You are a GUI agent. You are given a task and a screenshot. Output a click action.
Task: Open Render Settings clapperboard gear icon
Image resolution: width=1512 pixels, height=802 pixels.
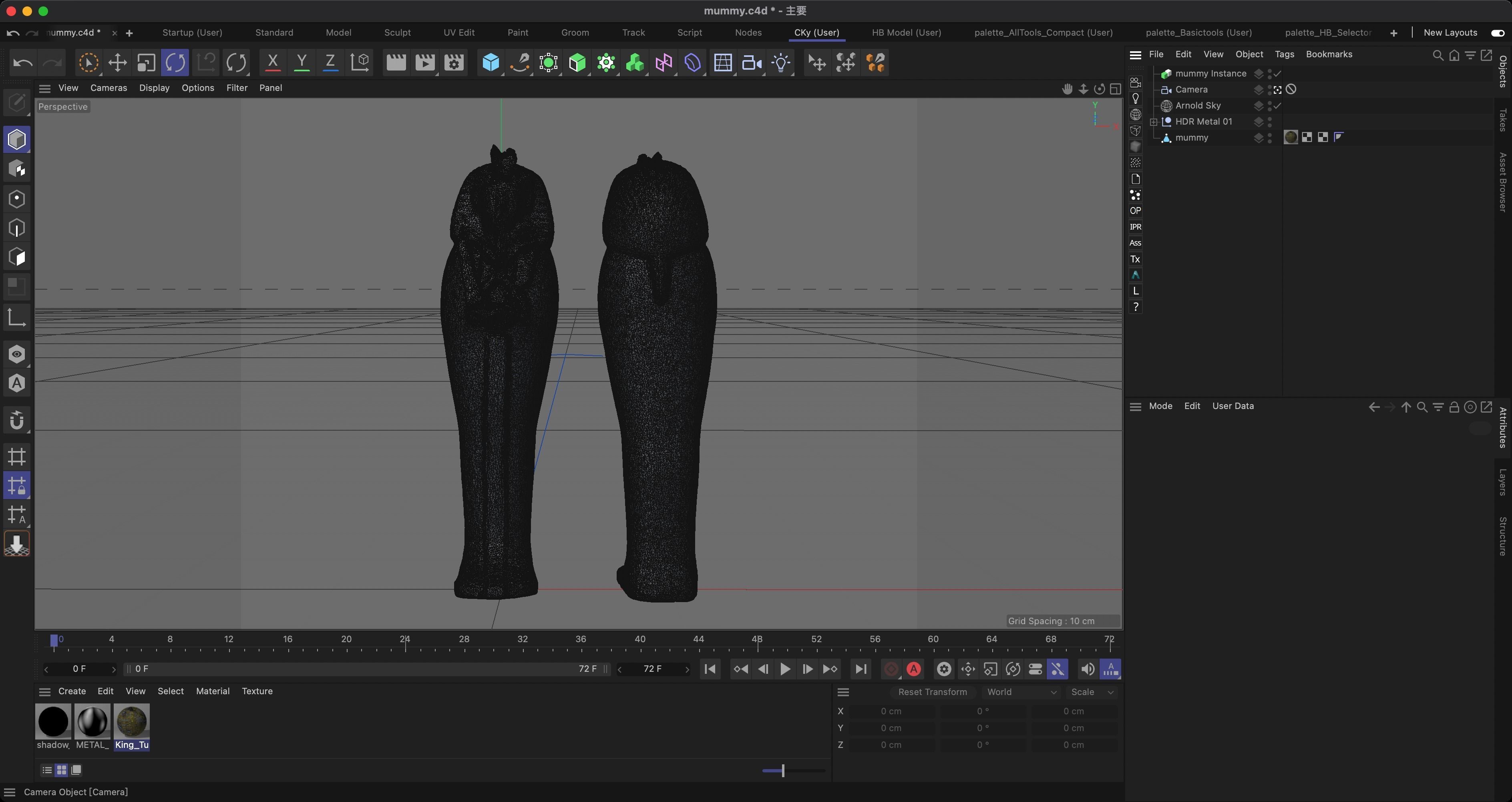point(454,62)
